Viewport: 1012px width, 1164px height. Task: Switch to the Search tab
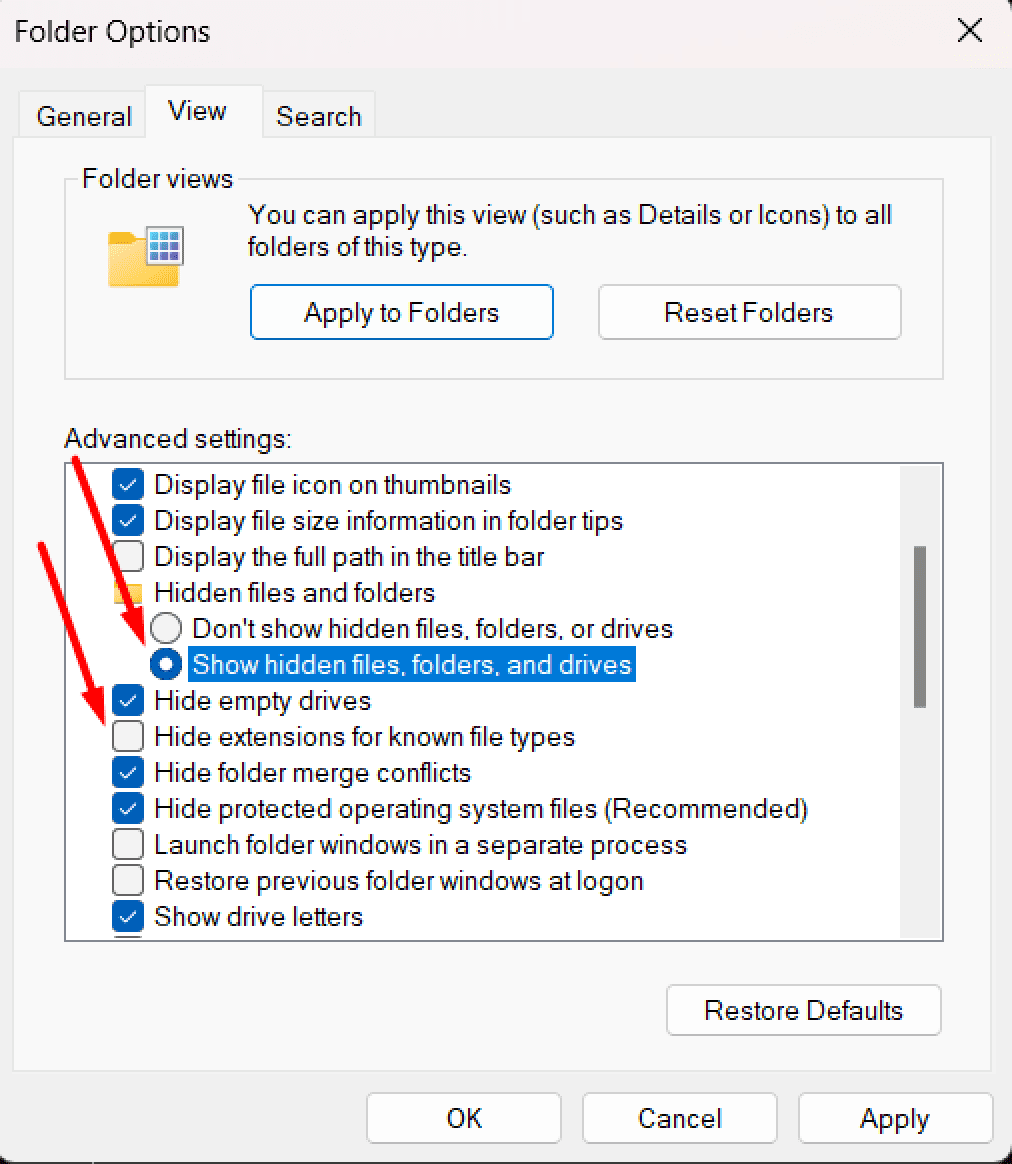pos(318,116)
